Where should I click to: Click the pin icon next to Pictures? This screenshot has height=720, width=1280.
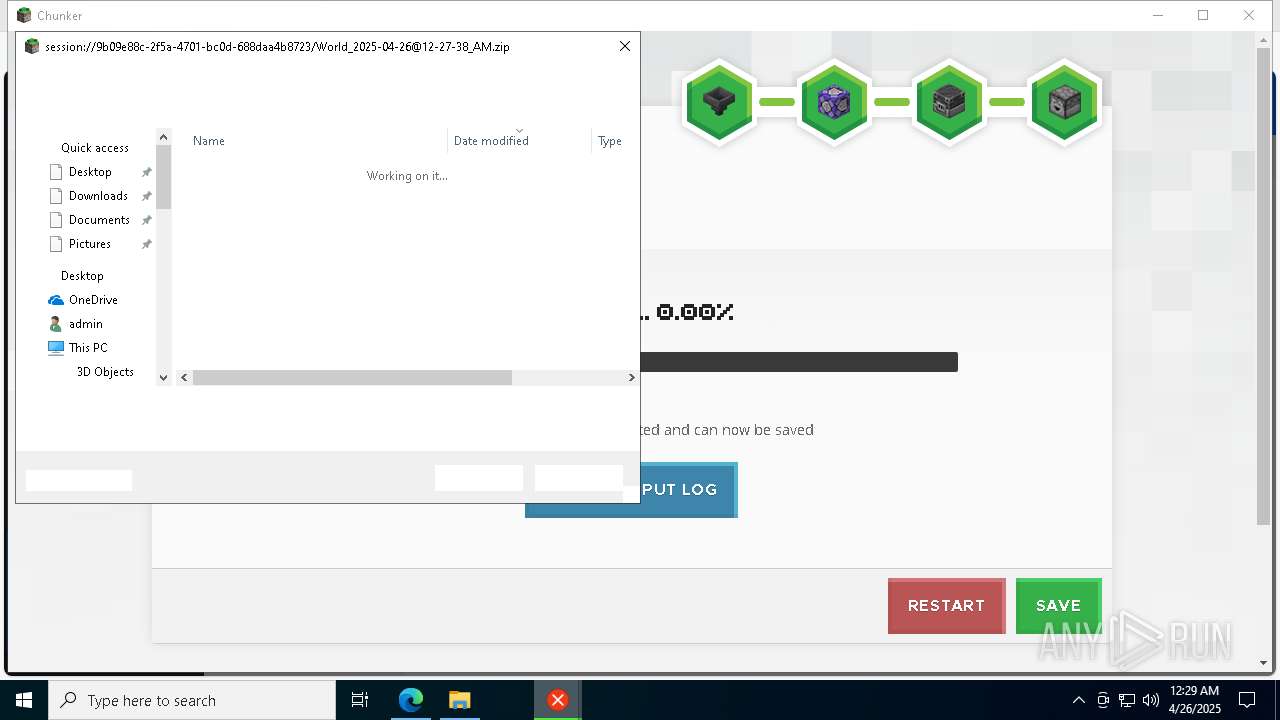pos(146,244)
